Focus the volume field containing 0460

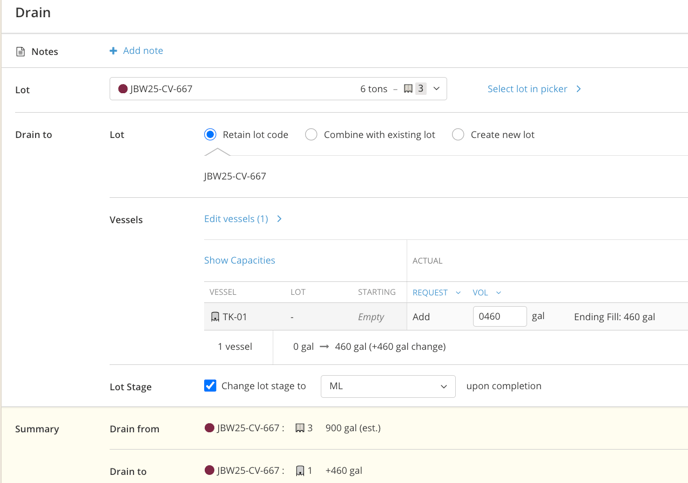tap(500, 316)
